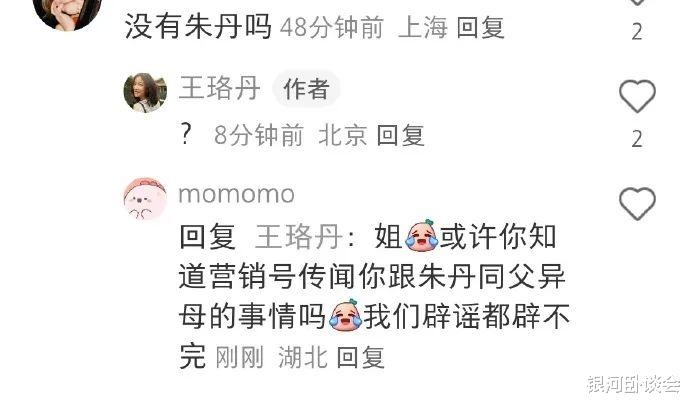The image size is (690, 405).
Task: Reply to the 没有朱丹吗 comment
Action: coord(481,27)
